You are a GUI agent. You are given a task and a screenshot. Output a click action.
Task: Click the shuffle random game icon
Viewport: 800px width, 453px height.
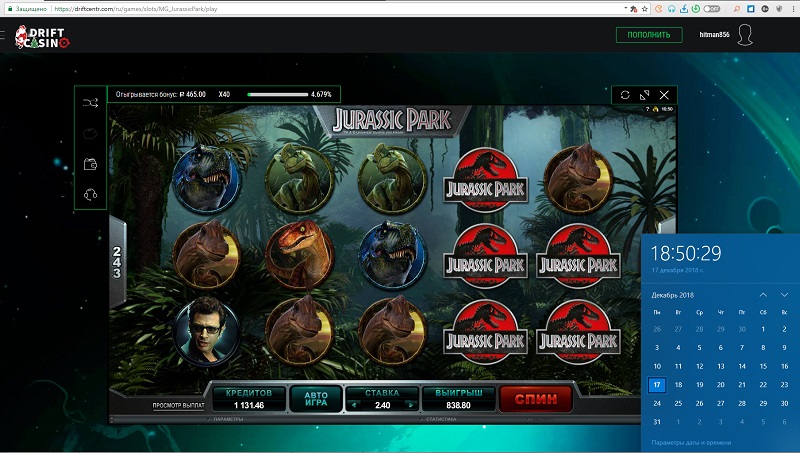click(x=90, y=103)
